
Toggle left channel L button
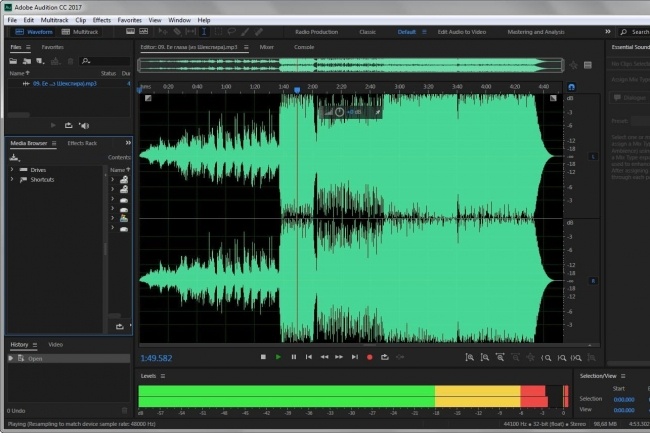click(593, 157)
